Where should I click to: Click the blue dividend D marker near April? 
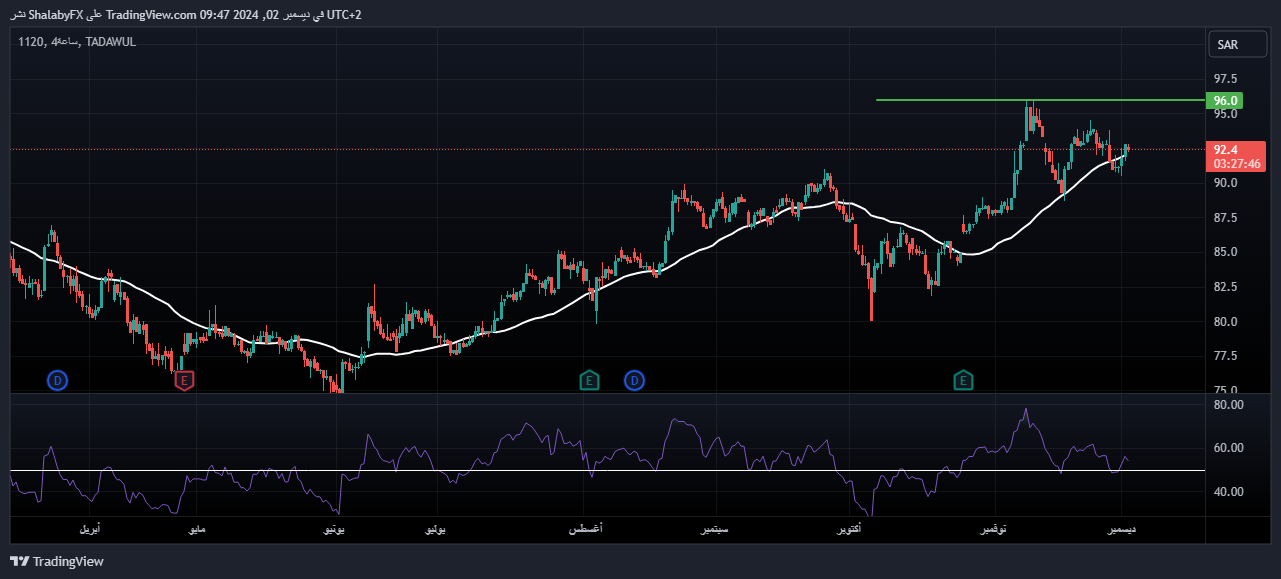click(x=58, y=380)
